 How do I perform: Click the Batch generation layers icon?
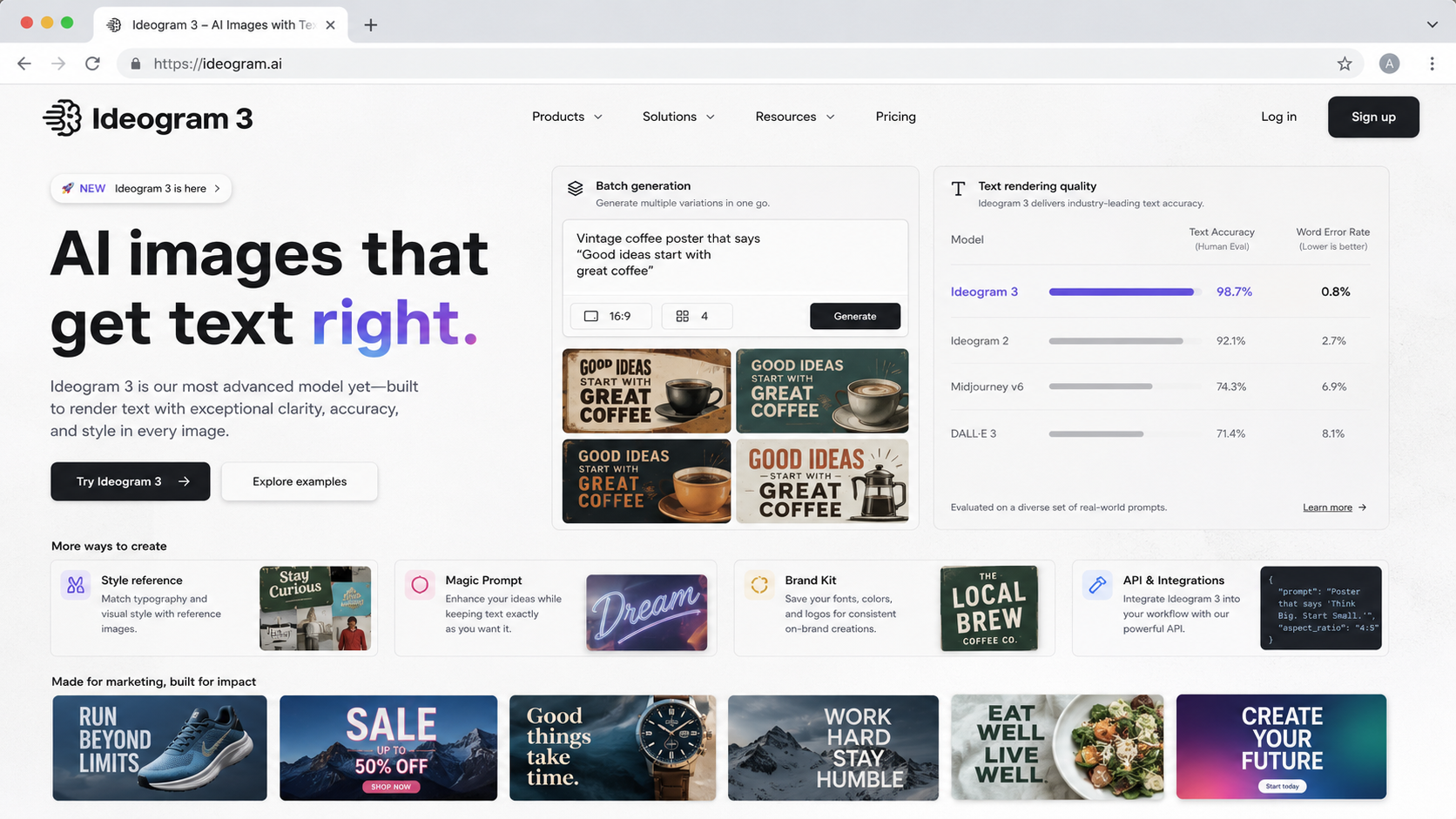pos(575,188)
